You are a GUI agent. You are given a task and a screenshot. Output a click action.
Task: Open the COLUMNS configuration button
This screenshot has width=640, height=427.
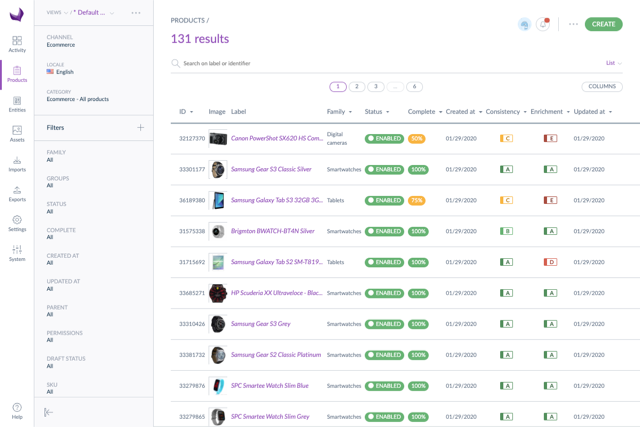pyautogui.click(x=601, y=87)
